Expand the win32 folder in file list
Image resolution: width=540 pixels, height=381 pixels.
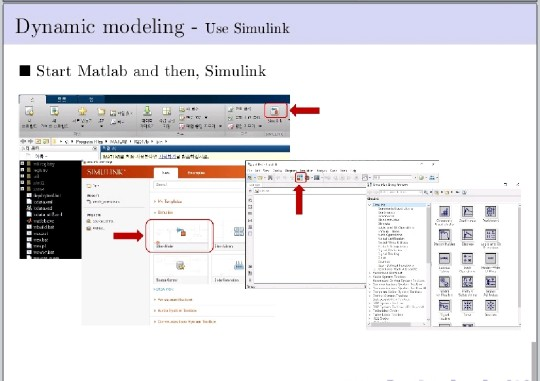point(22,183)
